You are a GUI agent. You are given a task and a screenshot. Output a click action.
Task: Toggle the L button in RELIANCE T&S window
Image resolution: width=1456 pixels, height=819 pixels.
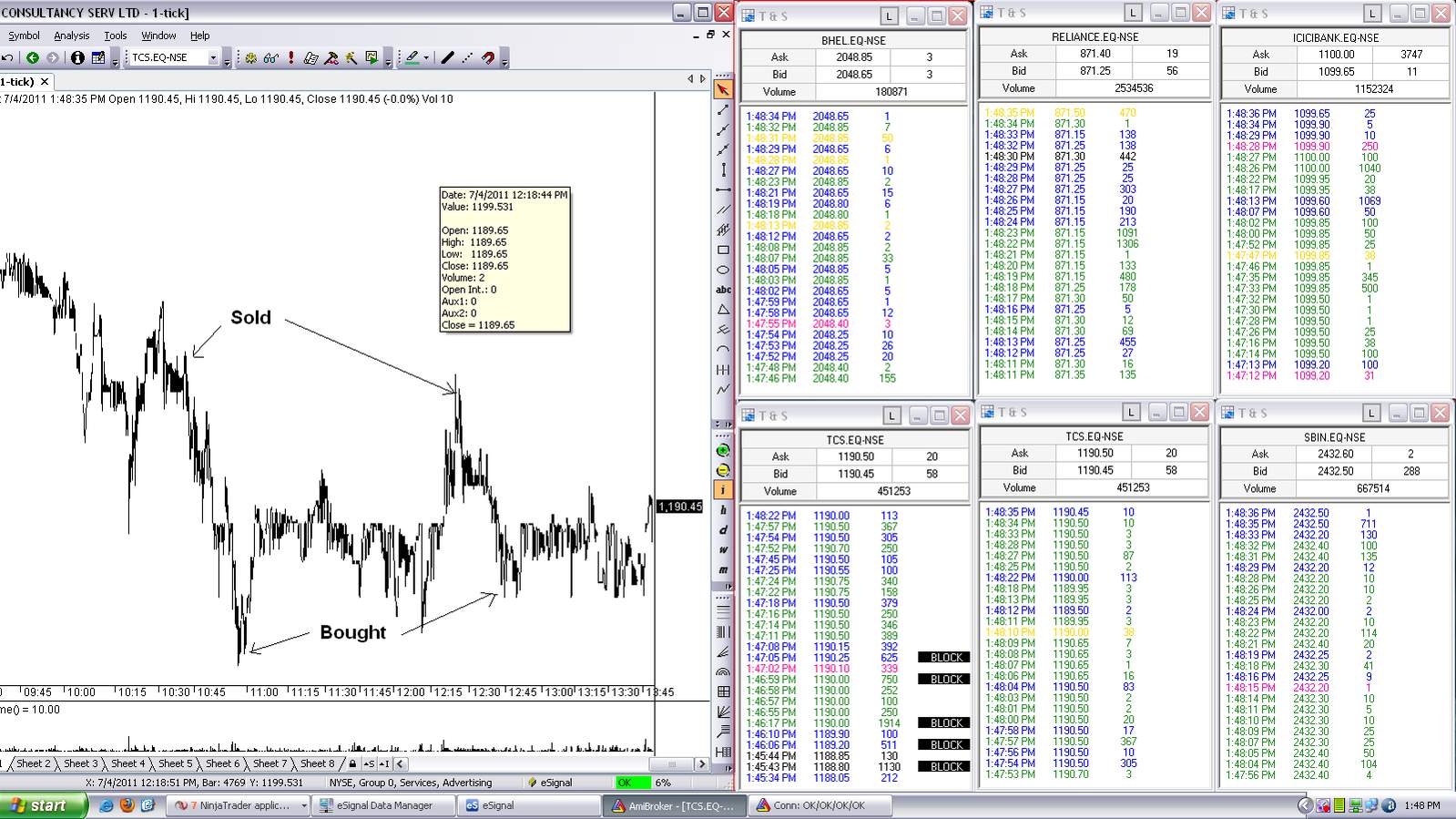pyautogui.click(x=1133, y=13)
